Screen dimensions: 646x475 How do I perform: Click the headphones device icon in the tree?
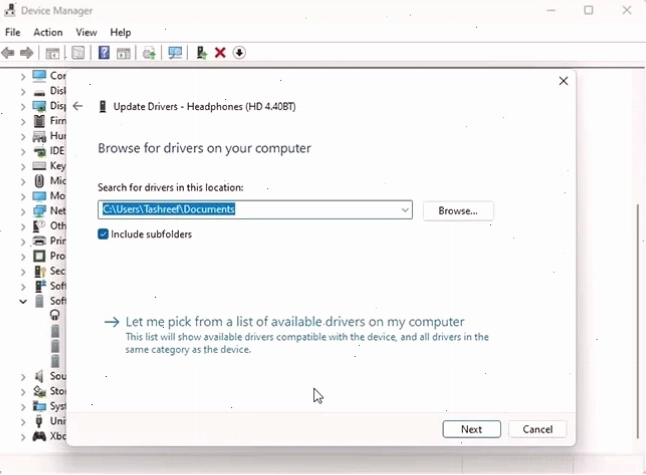click(x=54, y=315)
